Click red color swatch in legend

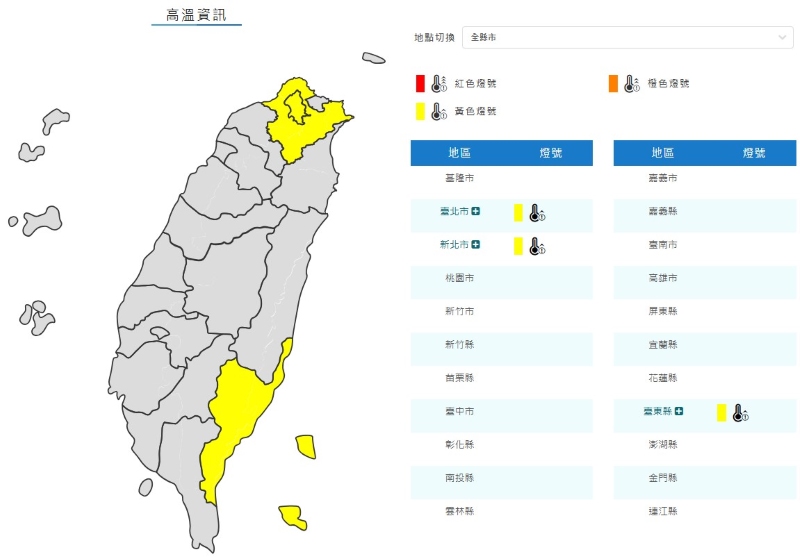[x=421, y=83]
